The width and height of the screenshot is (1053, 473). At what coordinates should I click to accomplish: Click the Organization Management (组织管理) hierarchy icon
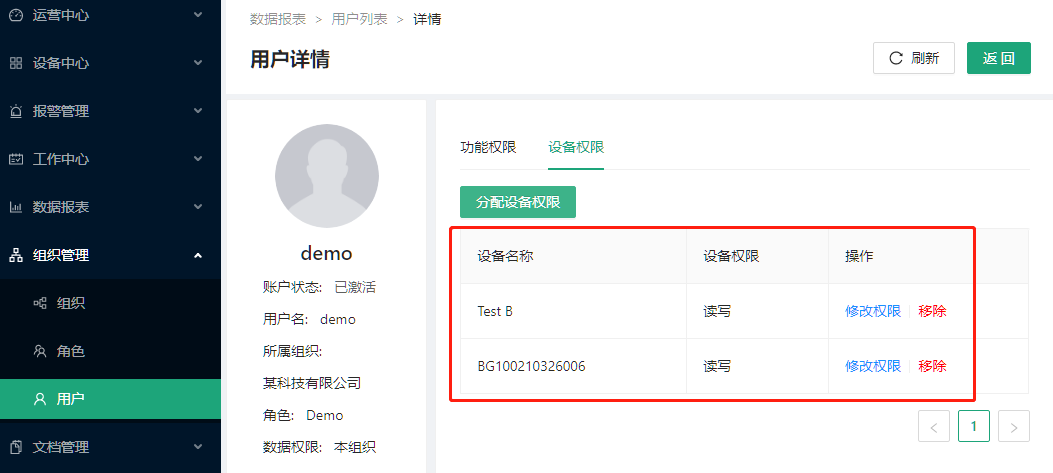point(16,255)
